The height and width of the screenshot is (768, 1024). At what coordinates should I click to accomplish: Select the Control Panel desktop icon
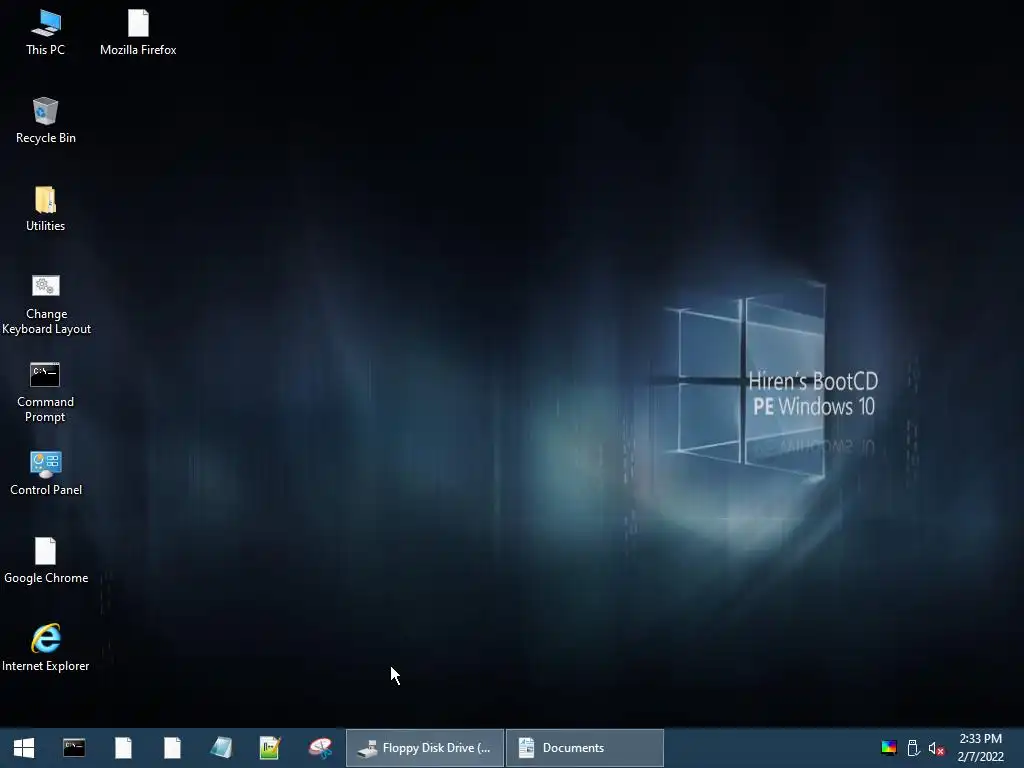point(46,473)
